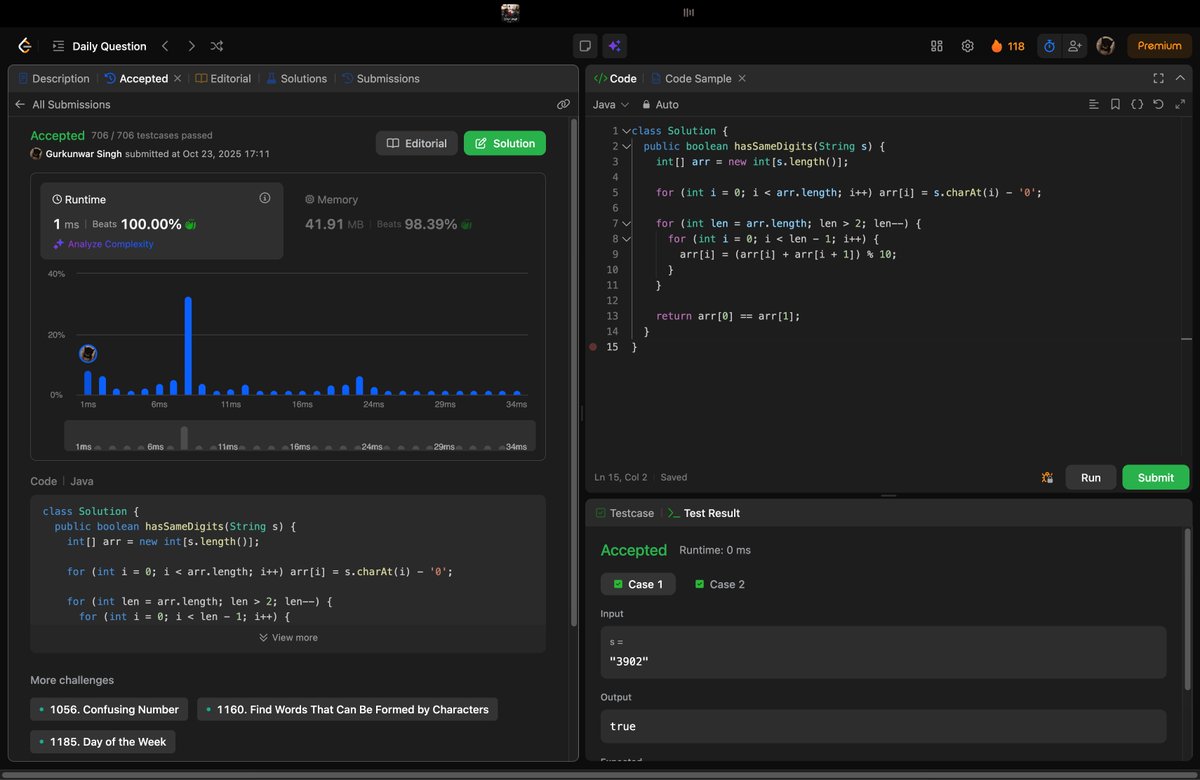Viewport: 1200px width, 780px height.
Task: Expand the editor with diagonal arrows icon
Action: pyautogui.click(x=1180, y=104)
